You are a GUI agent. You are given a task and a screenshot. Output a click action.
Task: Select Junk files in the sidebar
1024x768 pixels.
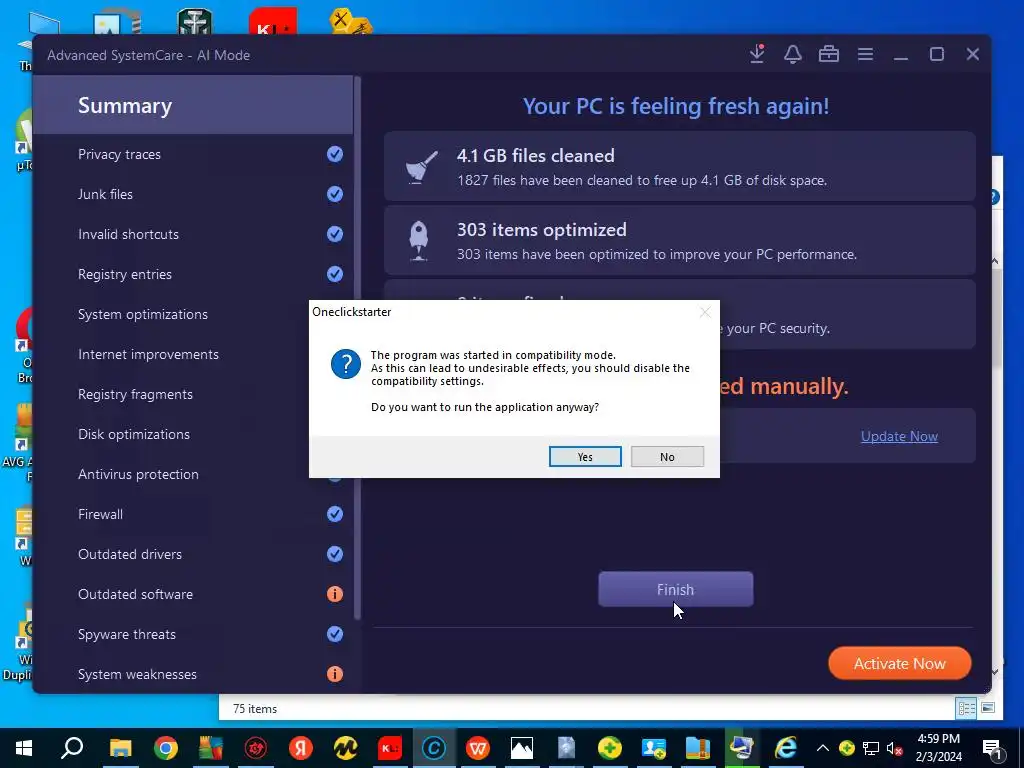105,194
